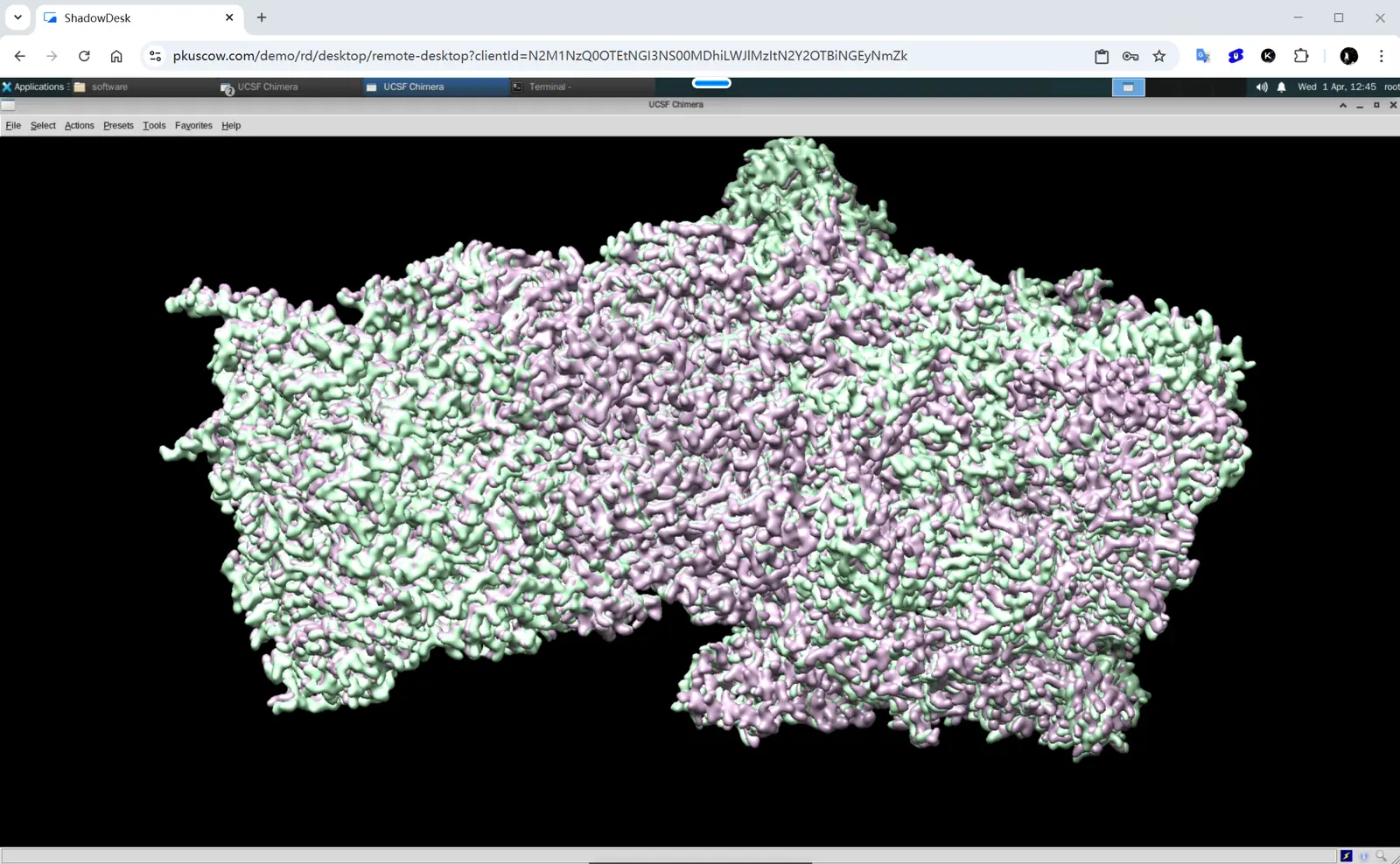1400x864 pixels.
Task: Open the File menu in Chimera
Action: [13, 126]
